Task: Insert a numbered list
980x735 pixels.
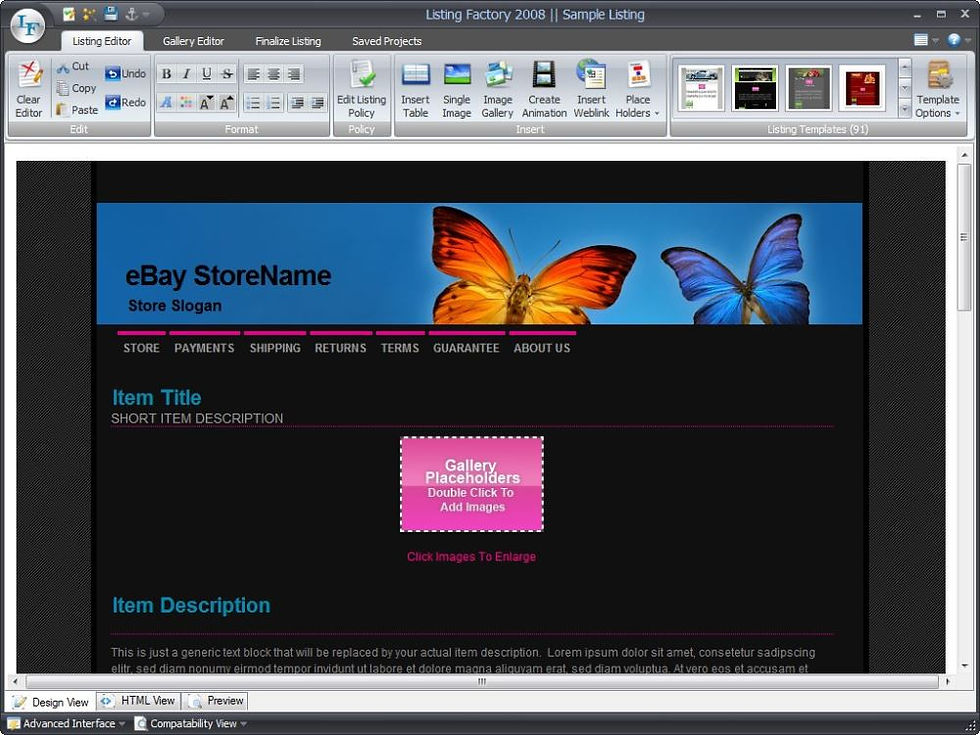Action: [274, 102]
